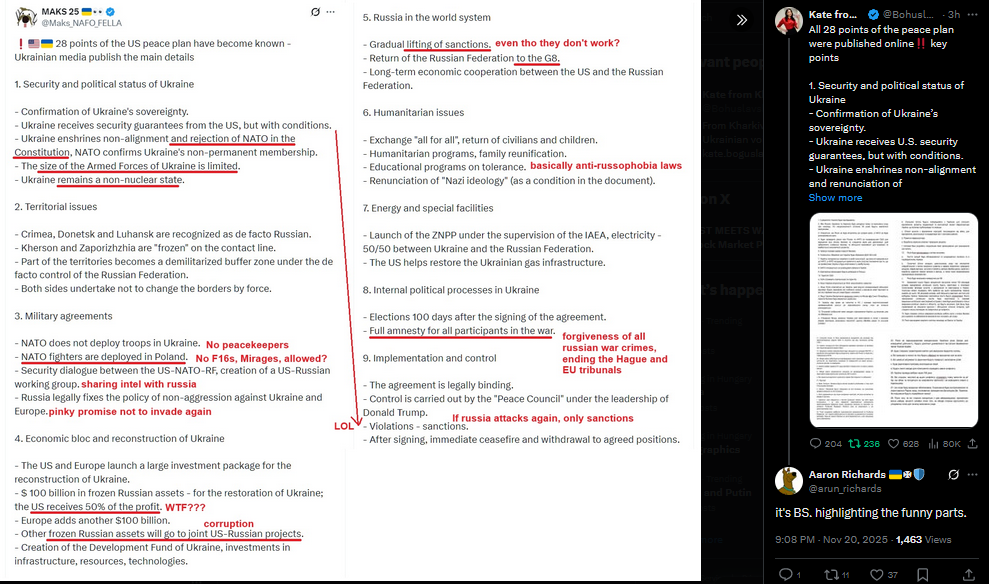Click the 1,463 Views count
This screenshot has height=584, width=989.
tap(923, 539)
